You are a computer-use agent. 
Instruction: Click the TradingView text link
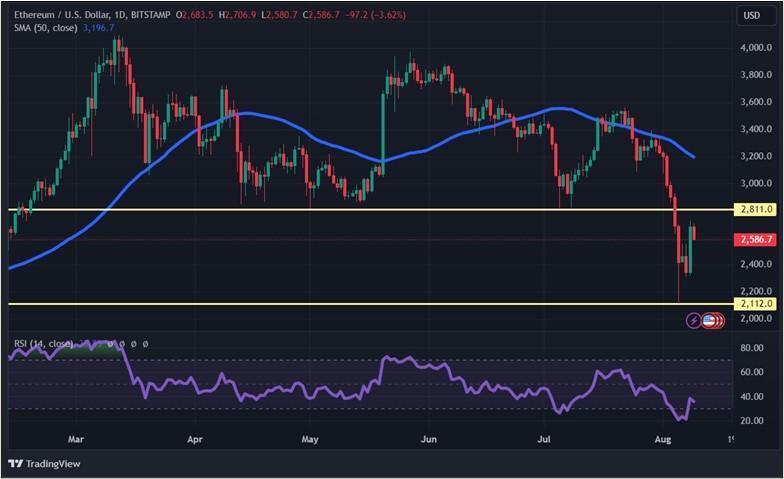coord(53,464)
